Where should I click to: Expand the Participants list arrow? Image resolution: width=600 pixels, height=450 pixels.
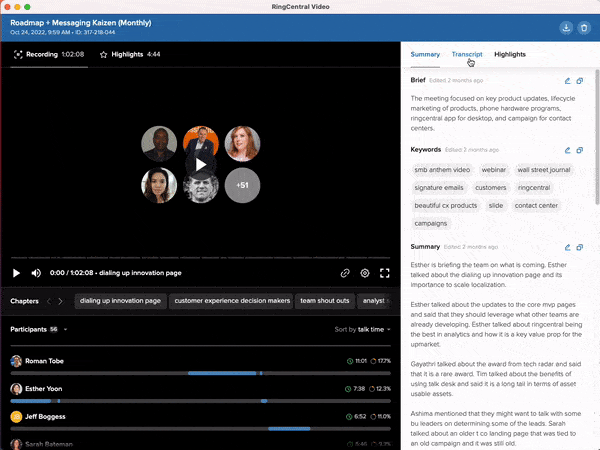67,329
